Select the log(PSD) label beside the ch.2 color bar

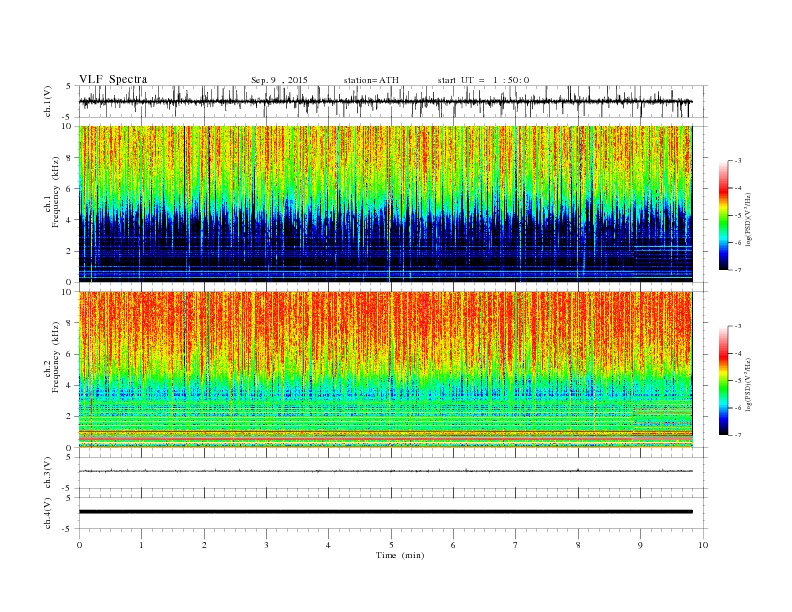coord(748,385)
